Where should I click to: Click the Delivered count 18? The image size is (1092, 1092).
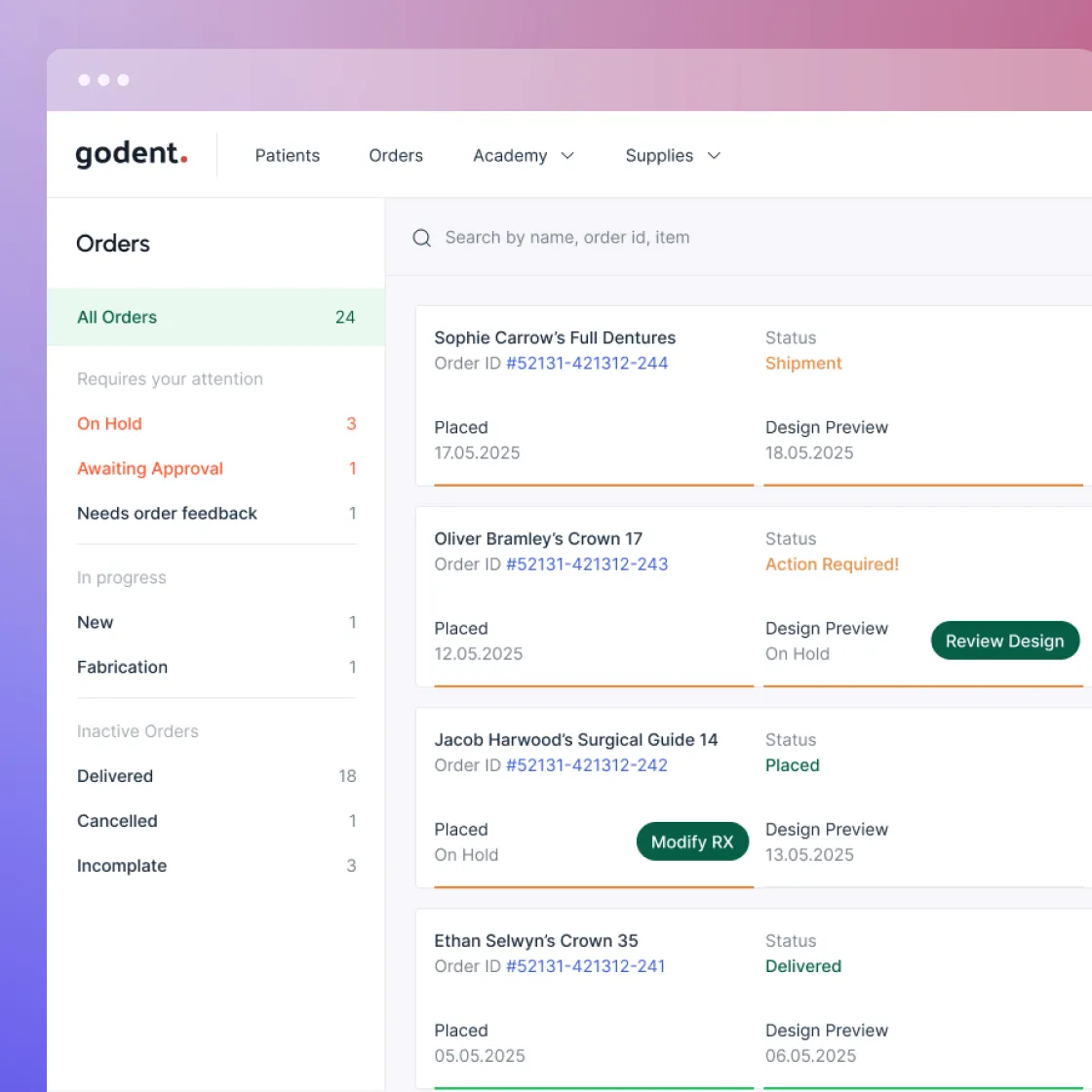pos(347,776)
